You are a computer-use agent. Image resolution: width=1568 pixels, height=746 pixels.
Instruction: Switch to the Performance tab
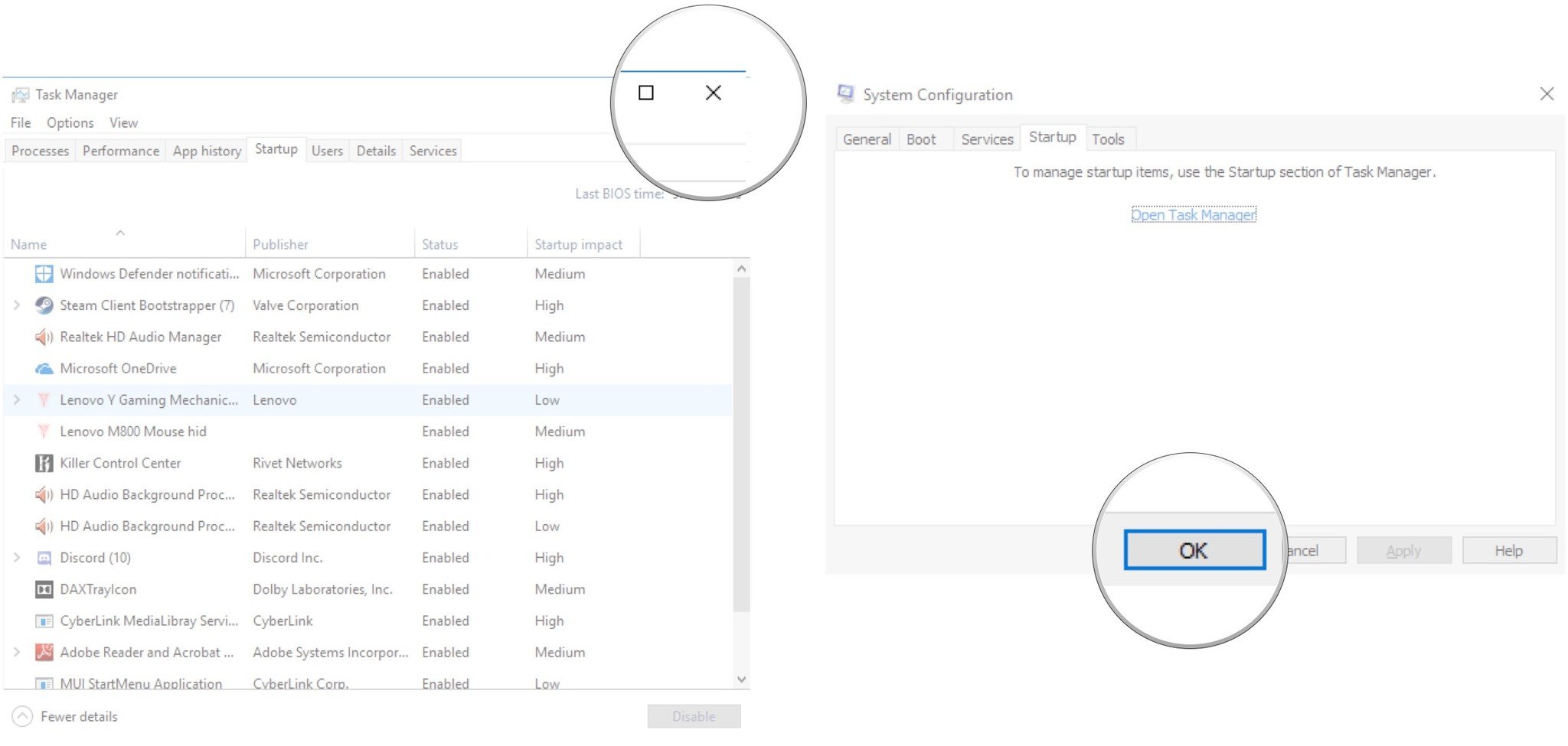[121, 151]
